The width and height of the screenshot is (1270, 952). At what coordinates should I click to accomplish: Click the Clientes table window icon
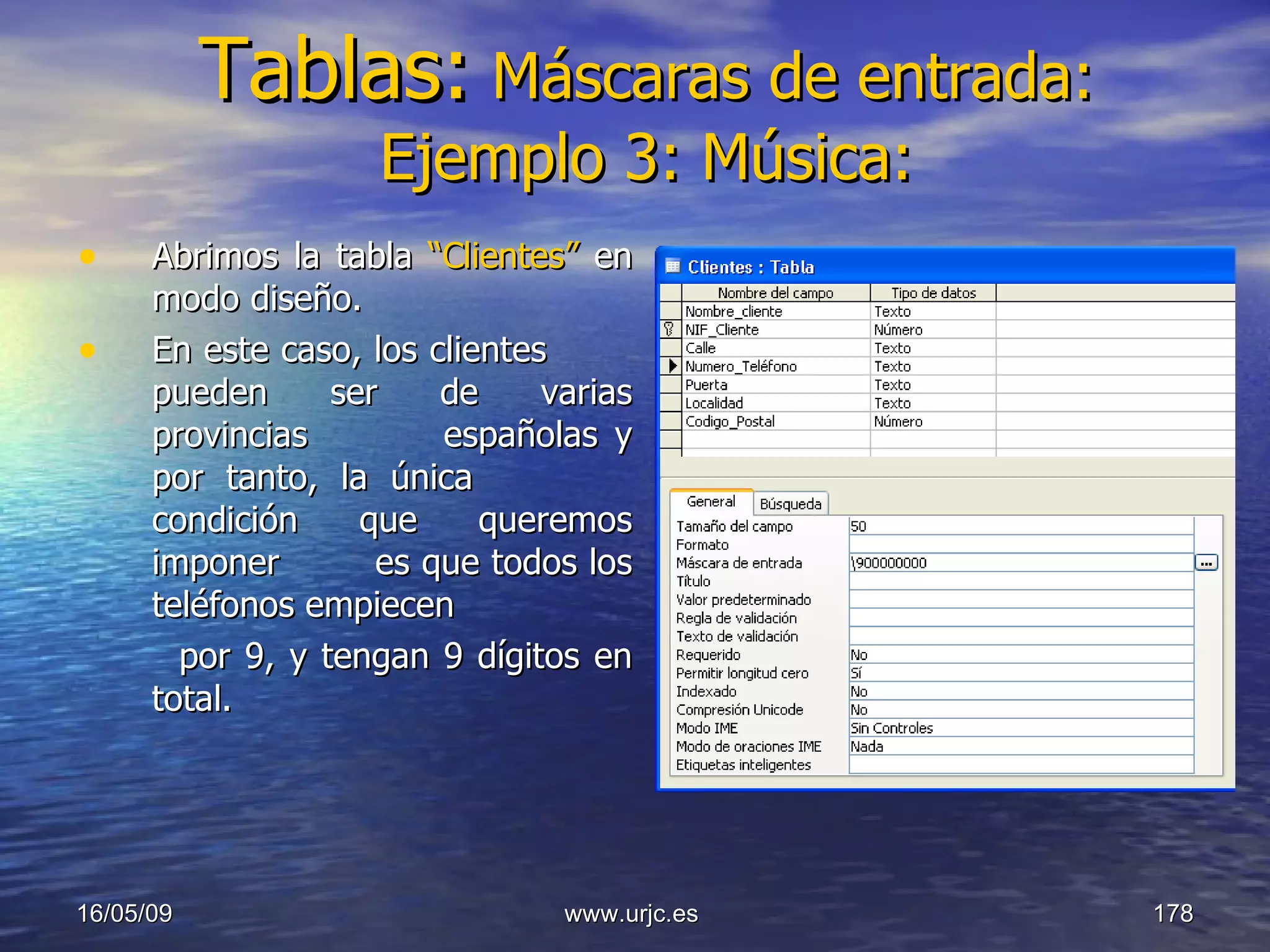pyautogui.click(x=673, y=267)
